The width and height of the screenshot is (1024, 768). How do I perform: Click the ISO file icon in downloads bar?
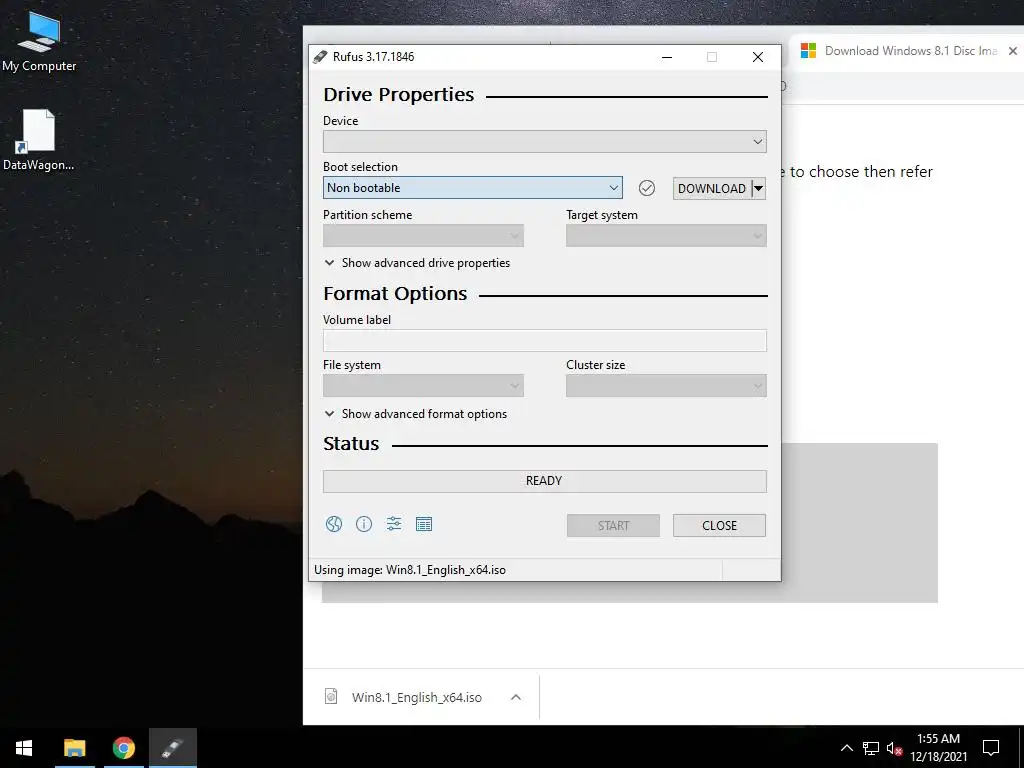pyautogui.click(x=331, y=697)
